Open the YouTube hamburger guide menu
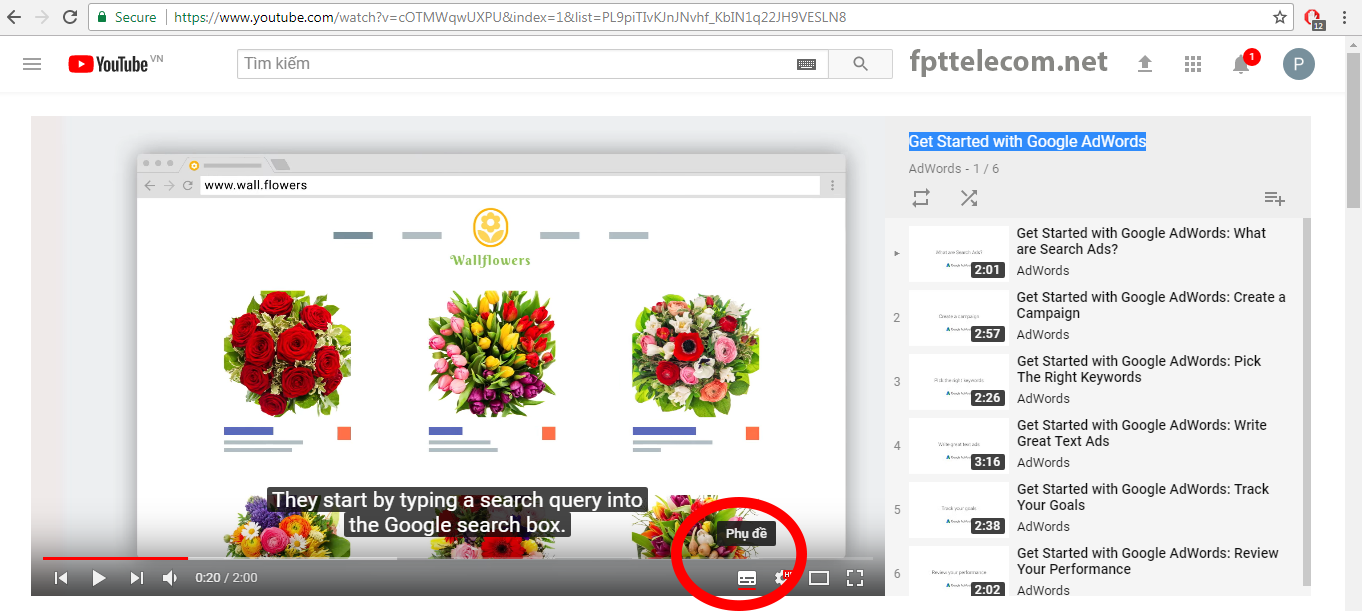Image resolution: width=1362 pixels, height=611 pixels. point(32,64)
